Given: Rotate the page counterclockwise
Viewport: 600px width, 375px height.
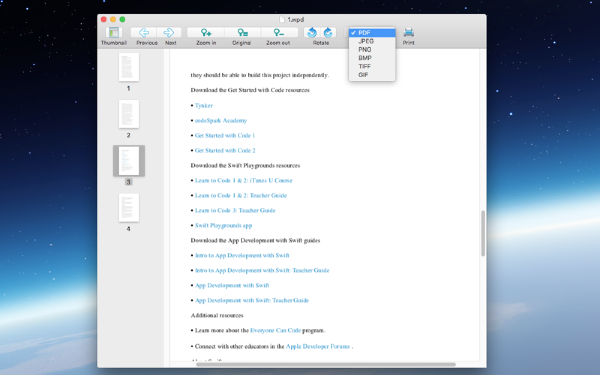Looking at the screenshot, I should (x=312, y=33).
